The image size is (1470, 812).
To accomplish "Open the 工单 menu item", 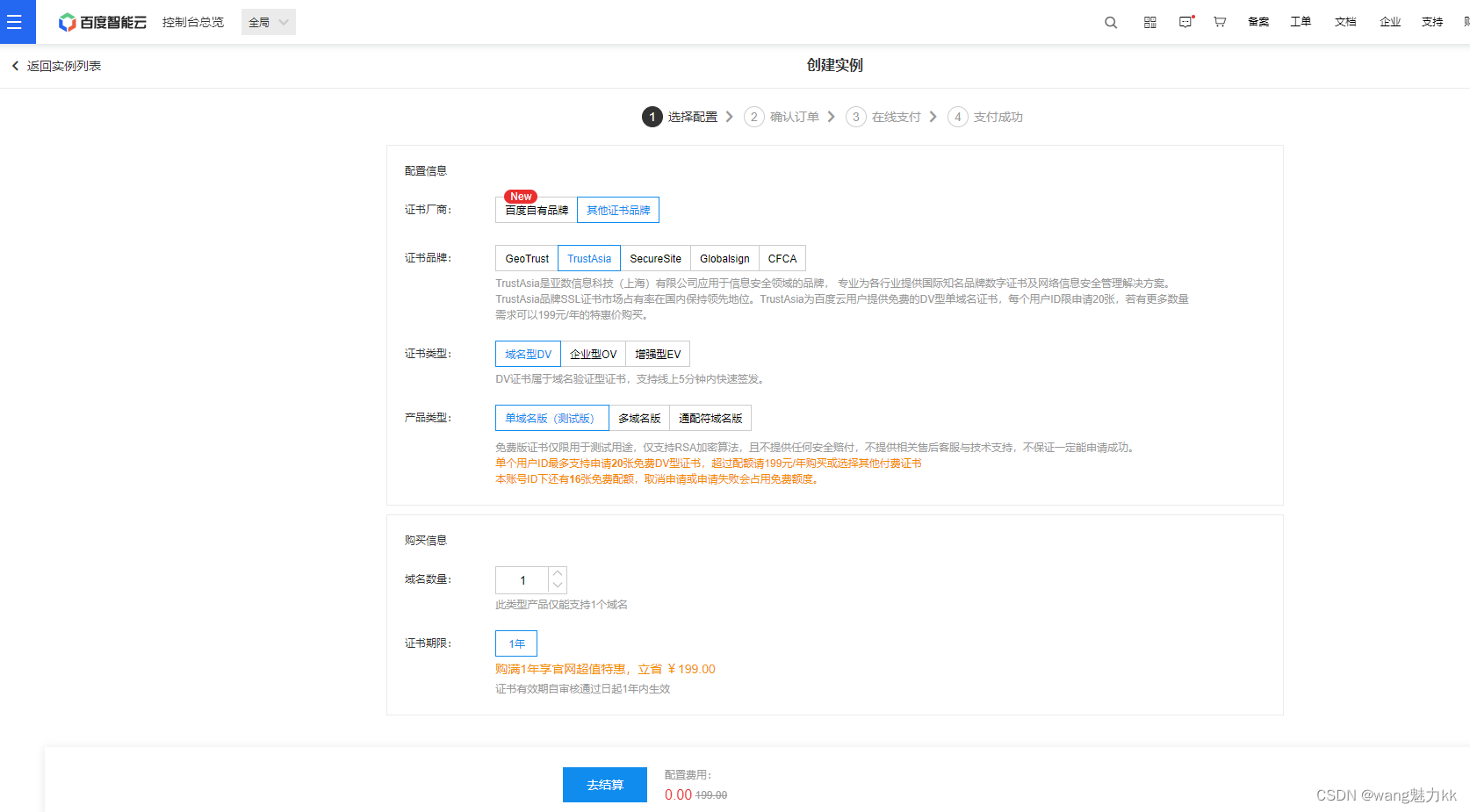I will click(x=1301, y=22).
